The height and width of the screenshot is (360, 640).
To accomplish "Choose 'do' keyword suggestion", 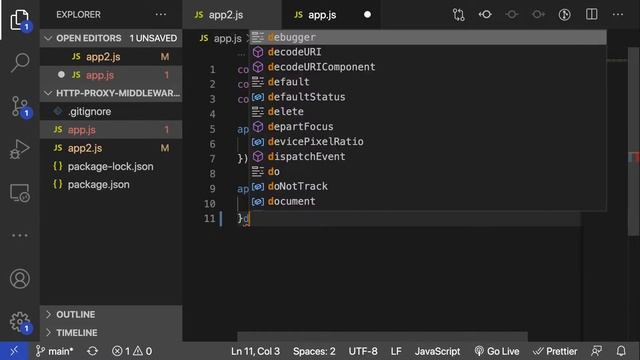I will 428,171.
